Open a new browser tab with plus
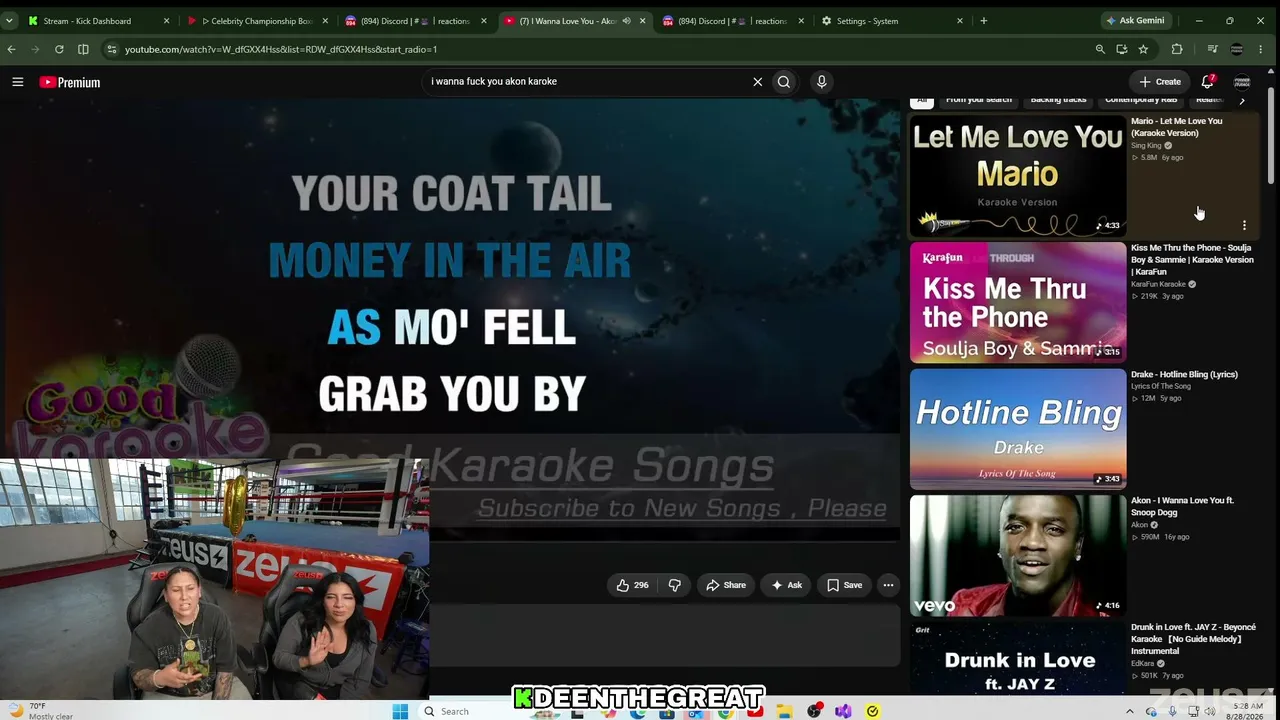The width and height of the screenshot is (1280, 720). (984, 21)
